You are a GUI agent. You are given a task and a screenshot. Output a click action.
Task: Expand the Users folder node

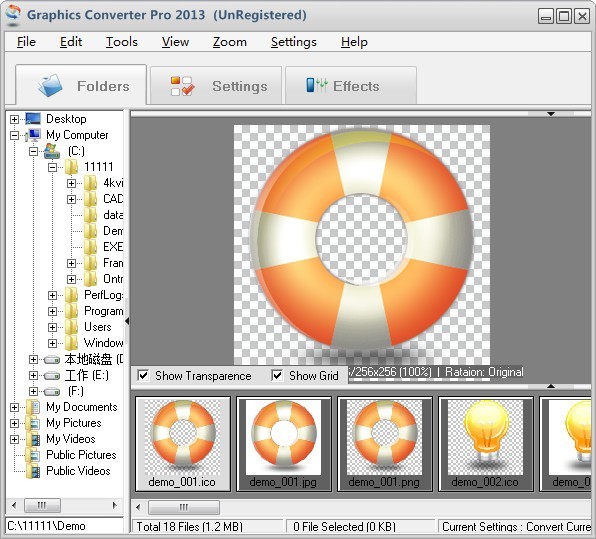[52, 327]
